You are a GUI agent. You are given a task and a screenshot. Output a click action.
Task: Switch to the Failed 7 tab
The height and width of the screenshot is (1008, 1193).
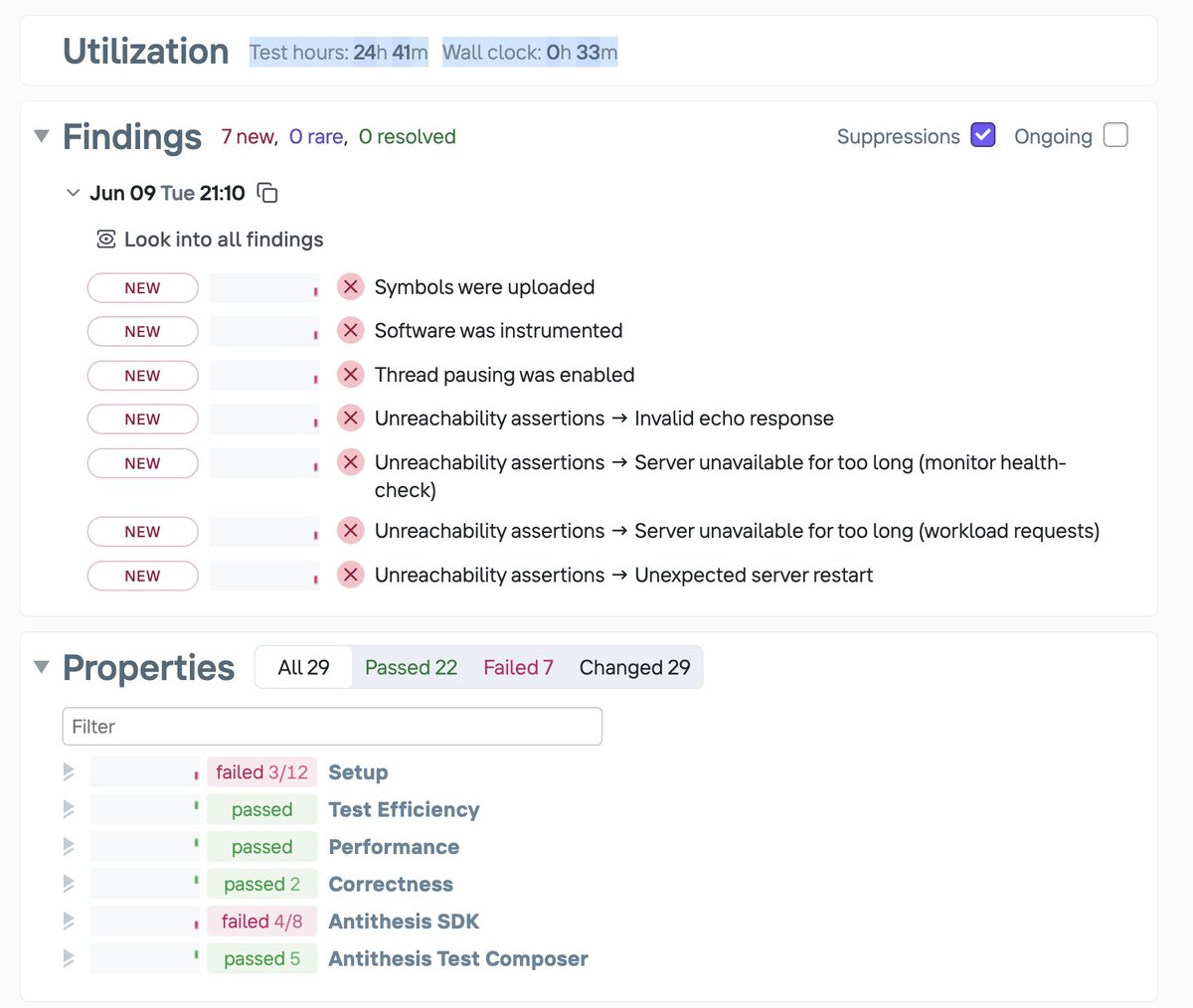(518, 667)
